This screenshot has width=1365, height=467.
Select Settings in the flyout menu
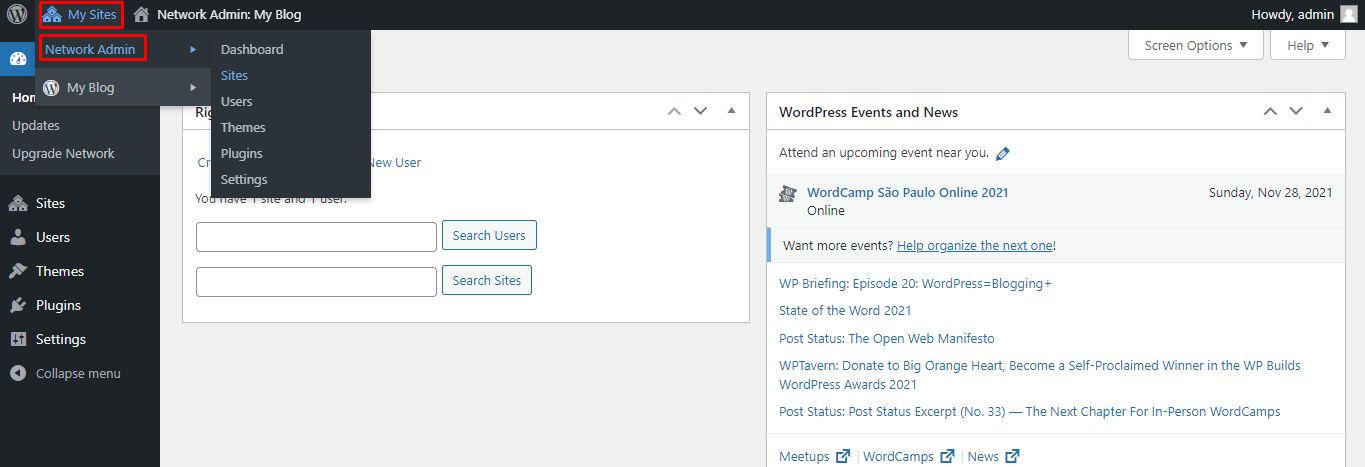[244, 179]
